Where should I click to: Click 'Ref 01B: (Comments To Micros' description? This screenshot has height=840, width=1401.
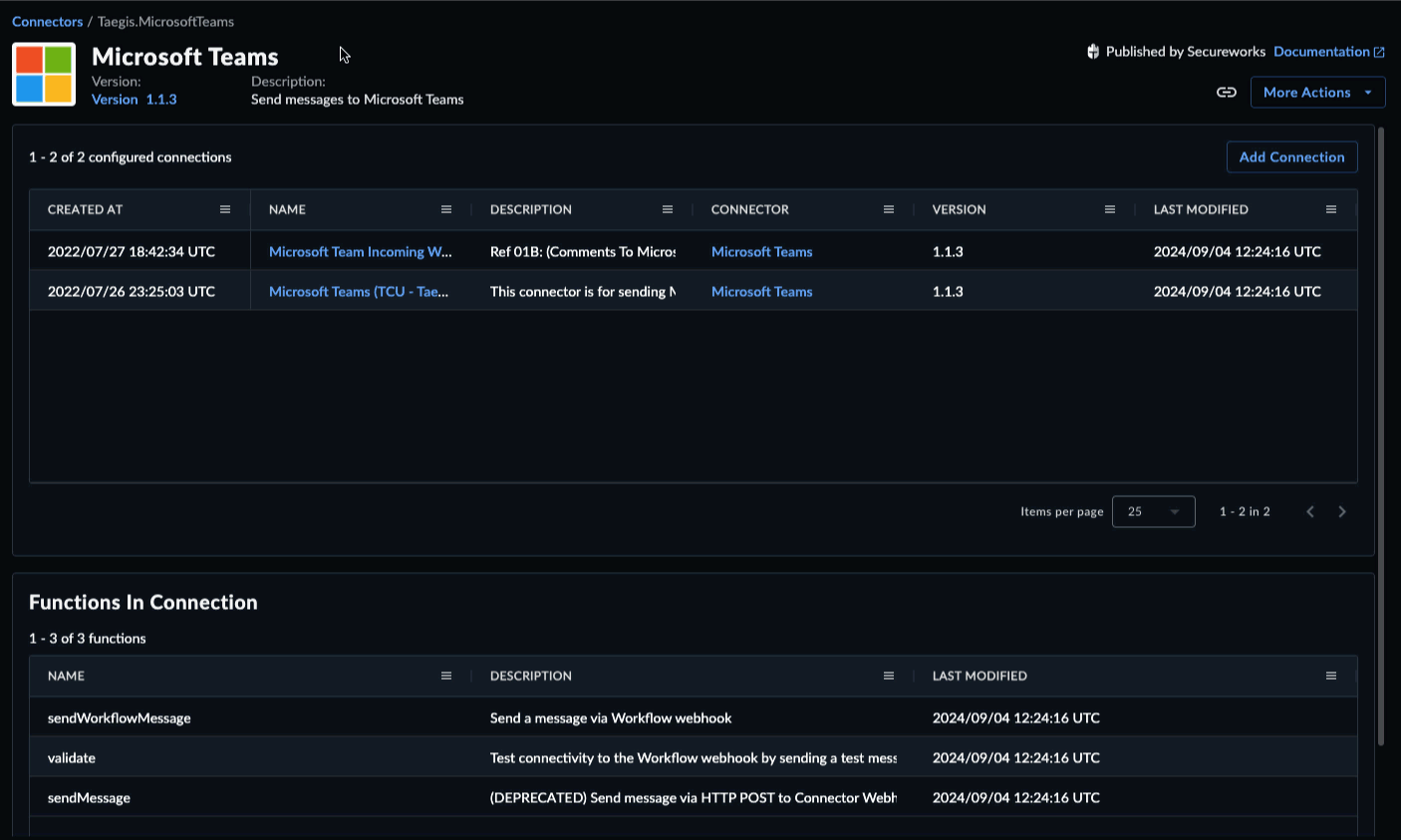[583, 252]
